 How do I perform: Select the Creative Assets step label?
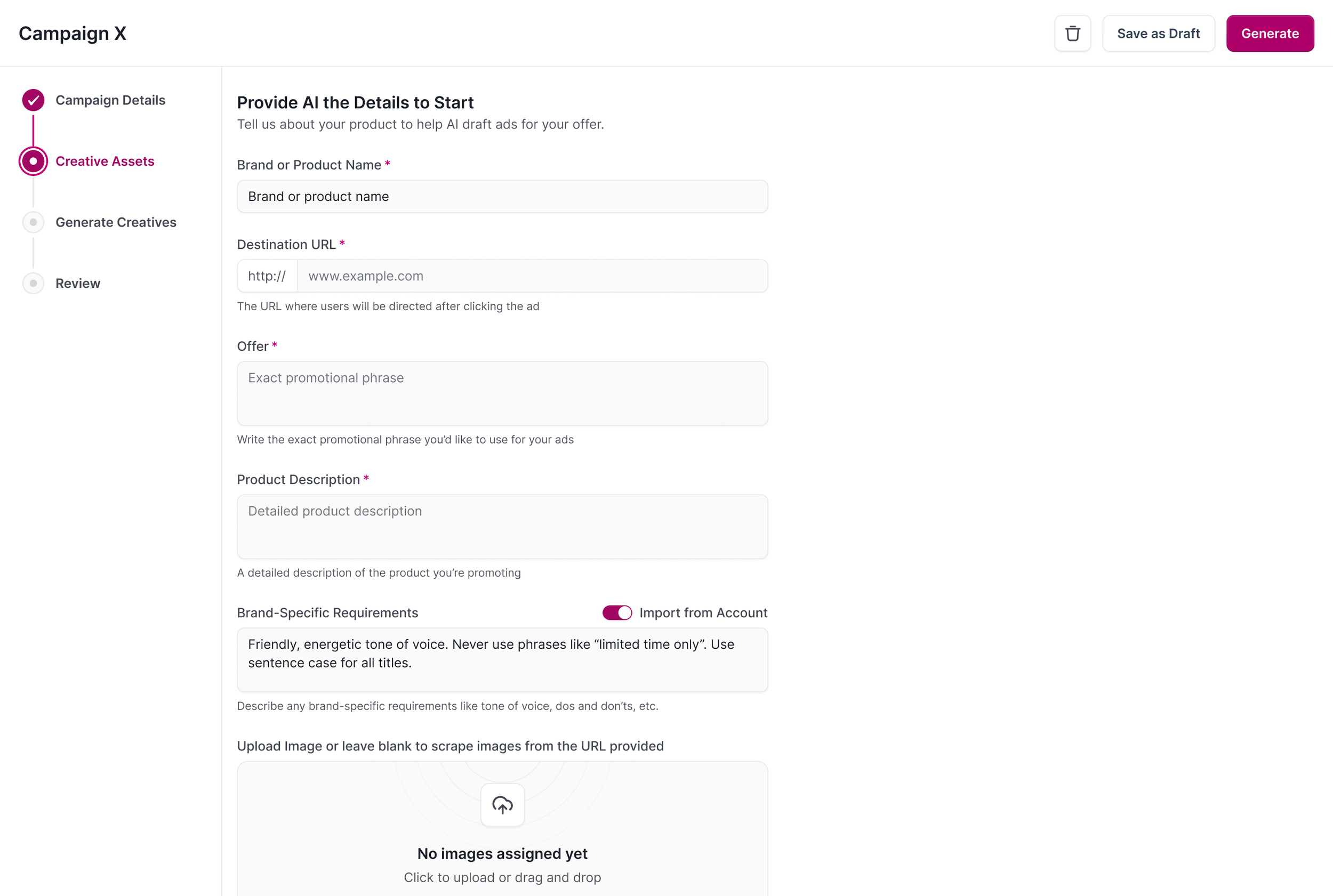(x=105, y=161)
